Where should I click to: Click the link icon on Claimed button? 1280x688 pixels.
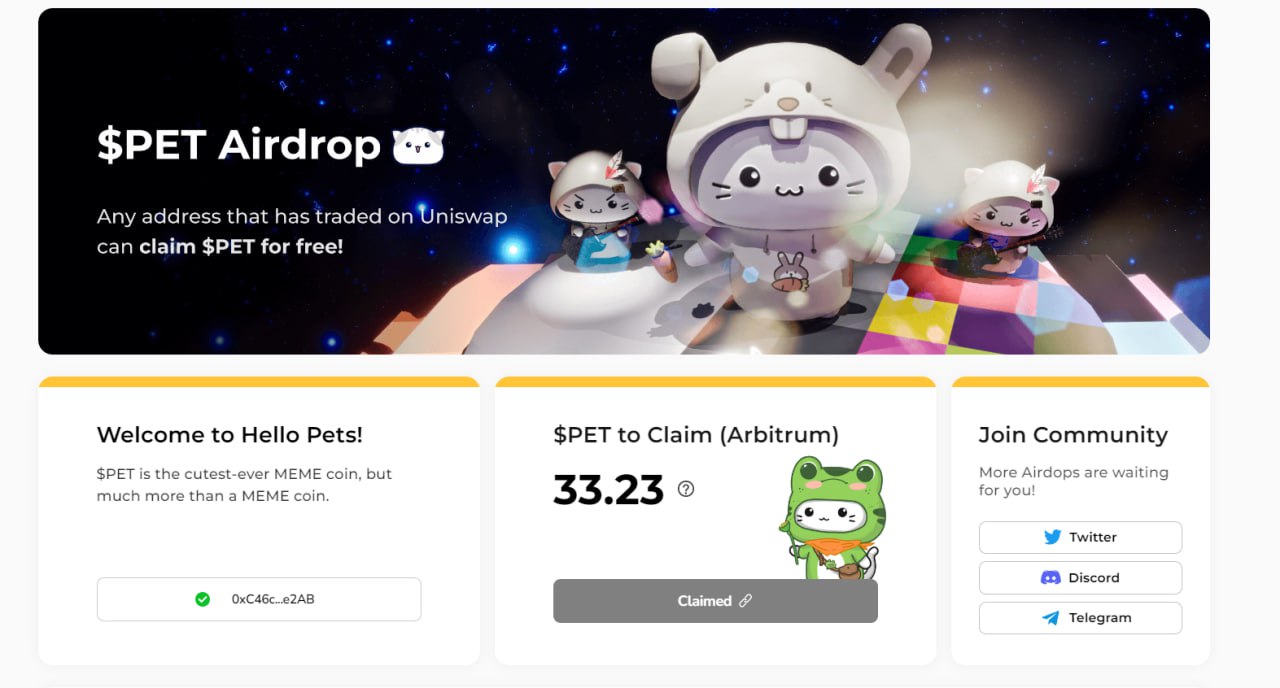point(745,601)
